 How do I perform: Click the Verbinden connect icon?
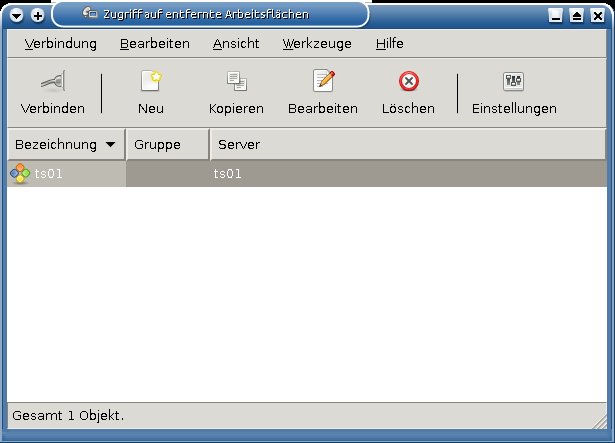(52, 82)
